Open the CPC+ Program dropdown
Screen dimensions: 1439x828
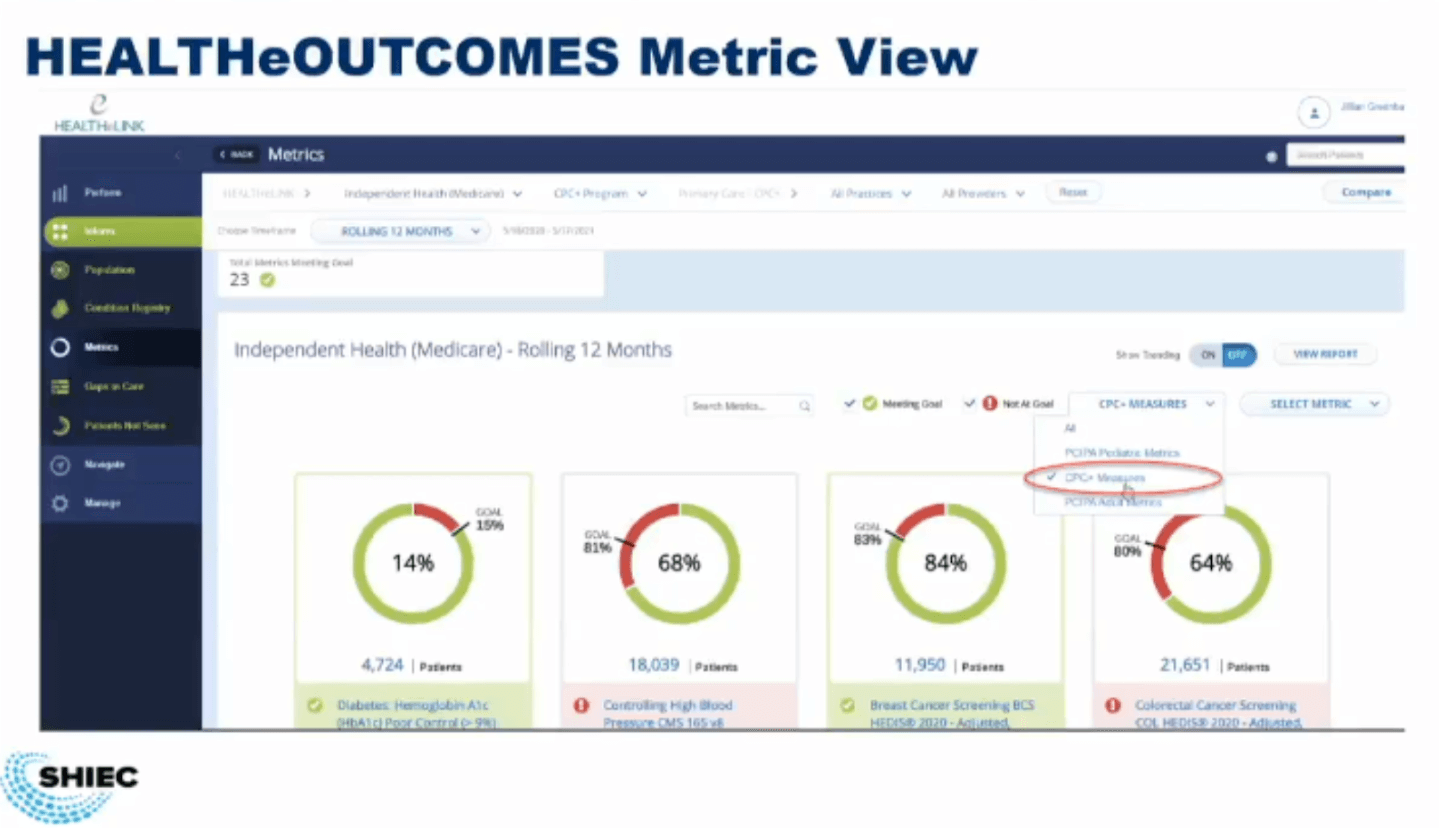coord(600,194)
